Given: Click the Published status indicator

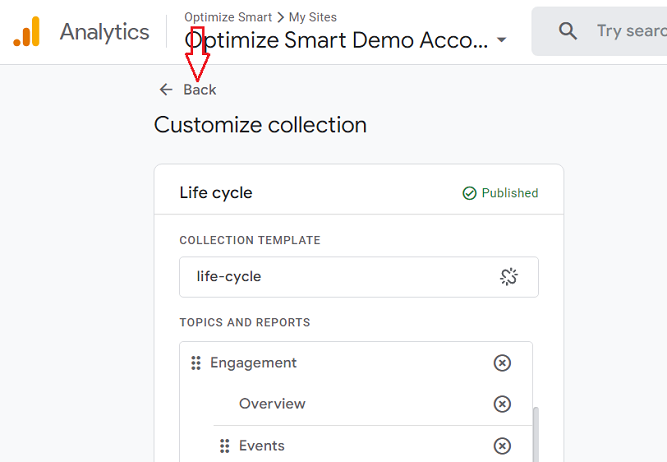Looking at the screenshot, I should coord(500,193).
